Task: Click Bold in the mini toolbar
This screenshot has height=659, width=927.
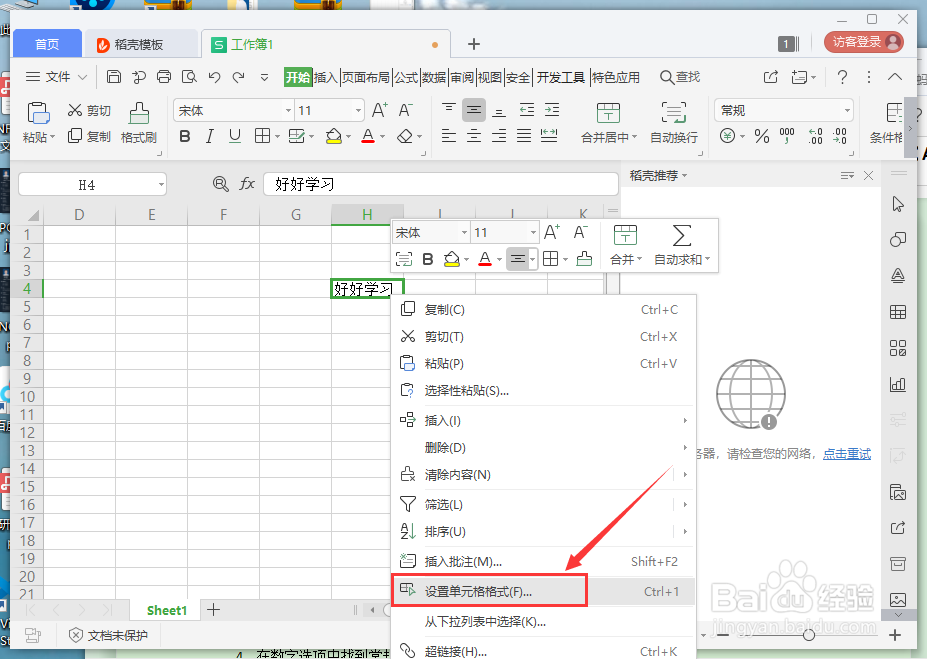Action: pos(428,259)
